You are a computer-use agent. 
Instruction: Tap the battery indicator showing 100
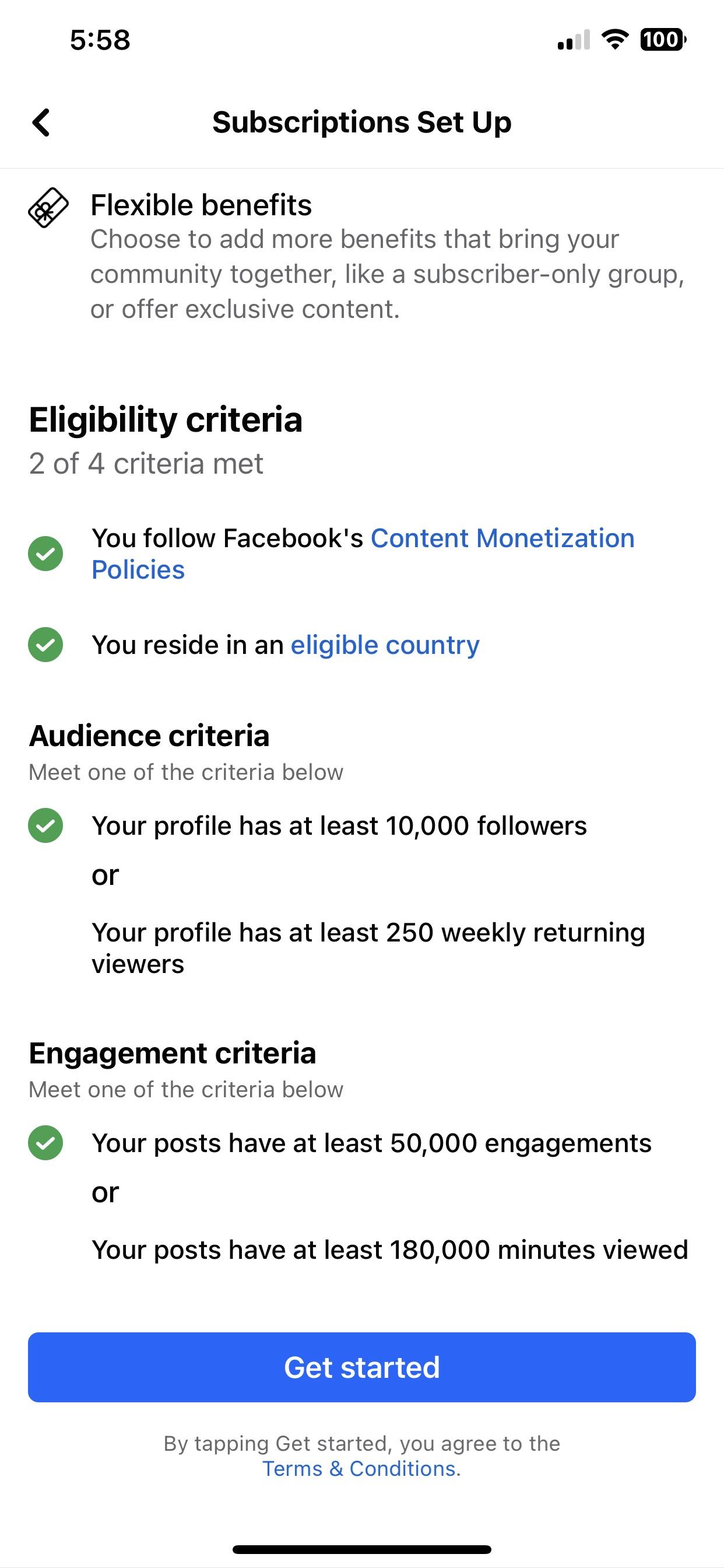pyautogui.click(x=661, y=40)
